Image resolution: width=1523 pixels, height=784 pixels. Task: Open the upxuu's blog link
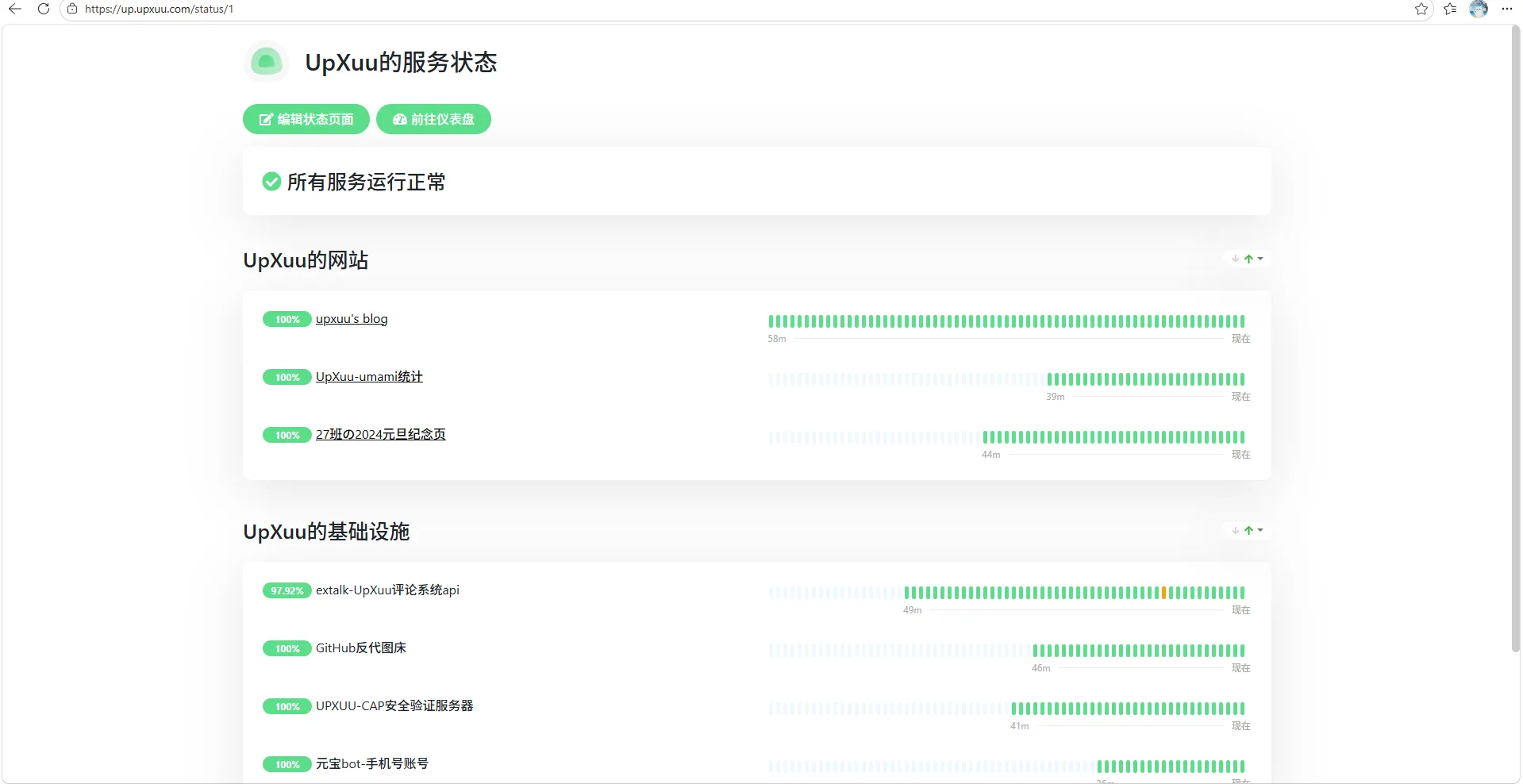[x=352, y=319]
